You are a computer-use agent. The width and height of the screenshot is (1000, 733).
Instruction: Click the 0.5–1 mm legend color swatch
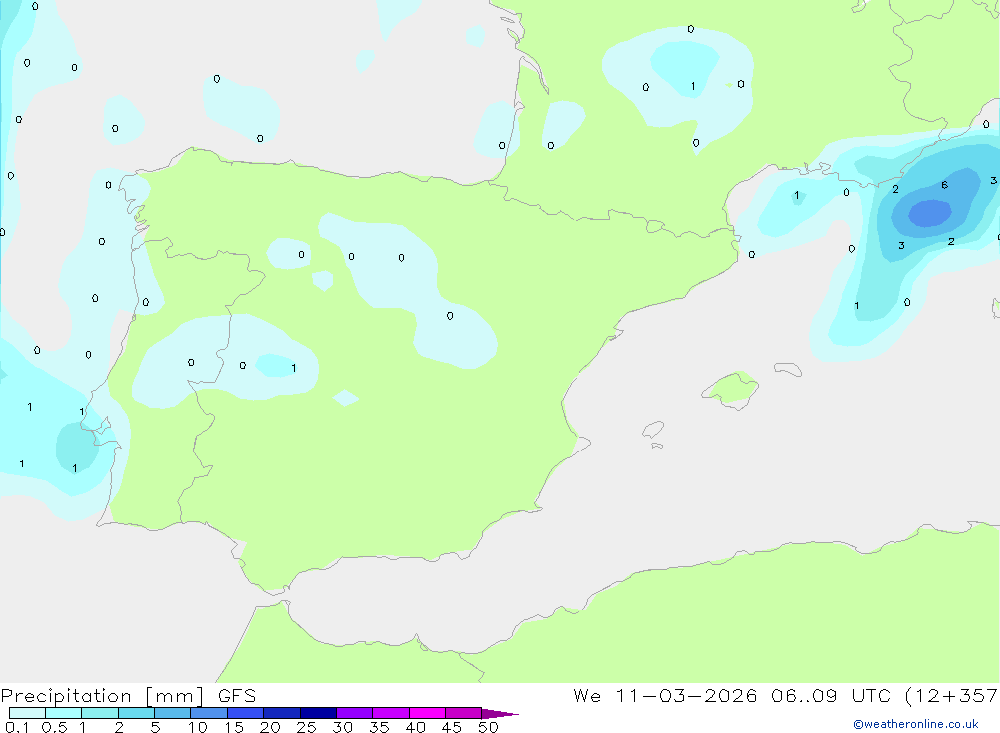point(63,713)
